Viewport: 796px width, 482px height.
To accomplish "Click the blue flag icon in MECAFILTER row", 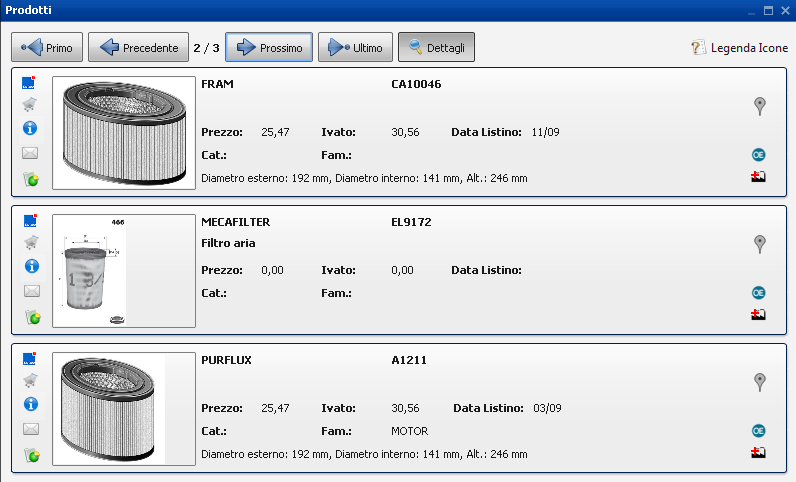I will (30, 220).
